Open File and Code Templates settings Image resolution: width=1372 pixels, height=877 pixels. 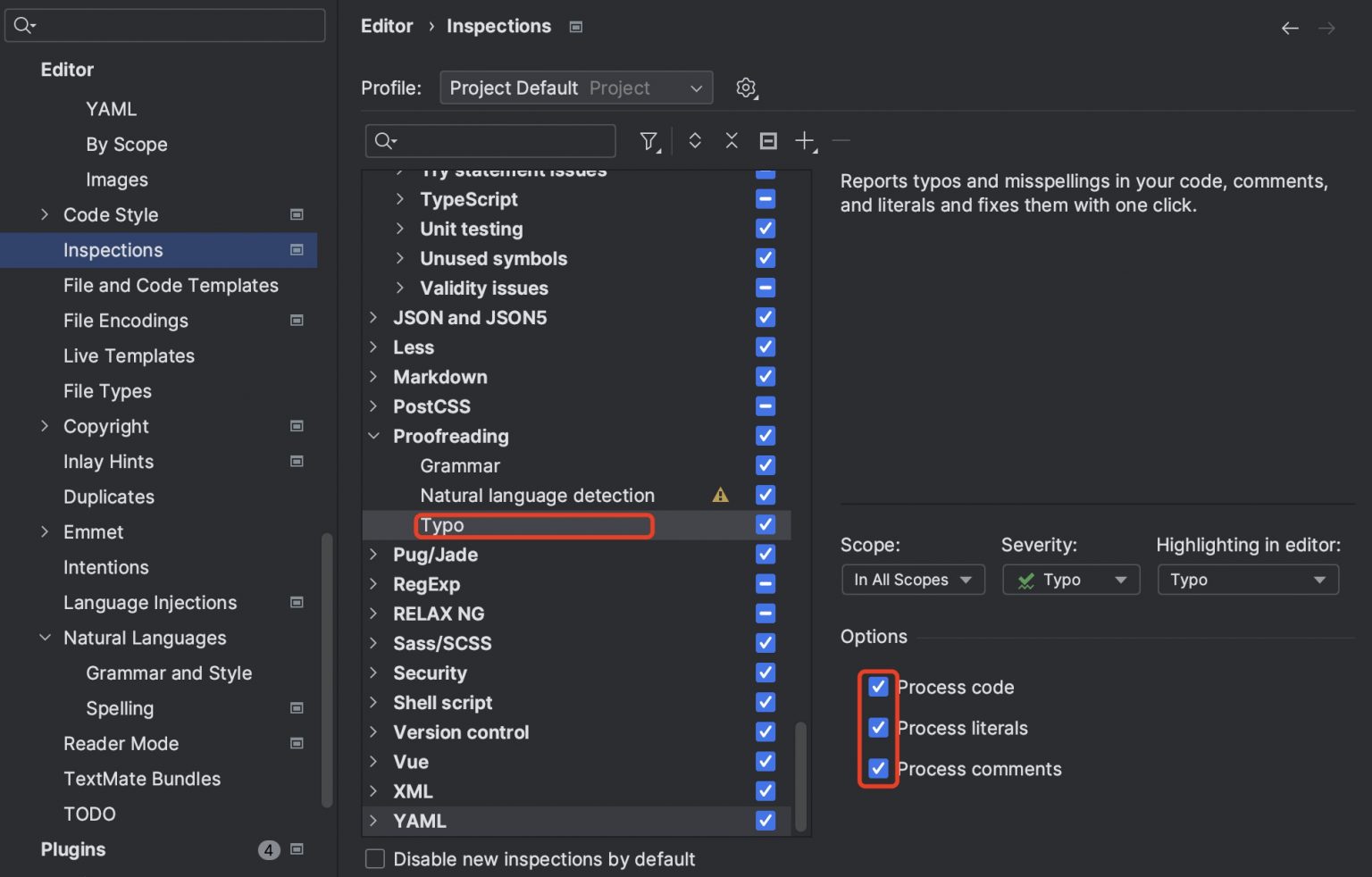pyautogui.click(x=171, y=285)
